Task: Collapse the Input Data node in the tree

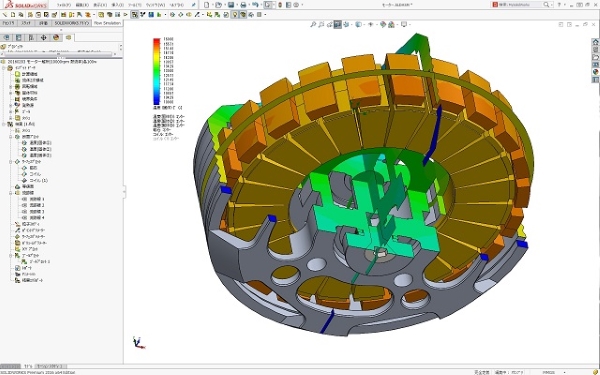Action: click(x=4, y=68)
